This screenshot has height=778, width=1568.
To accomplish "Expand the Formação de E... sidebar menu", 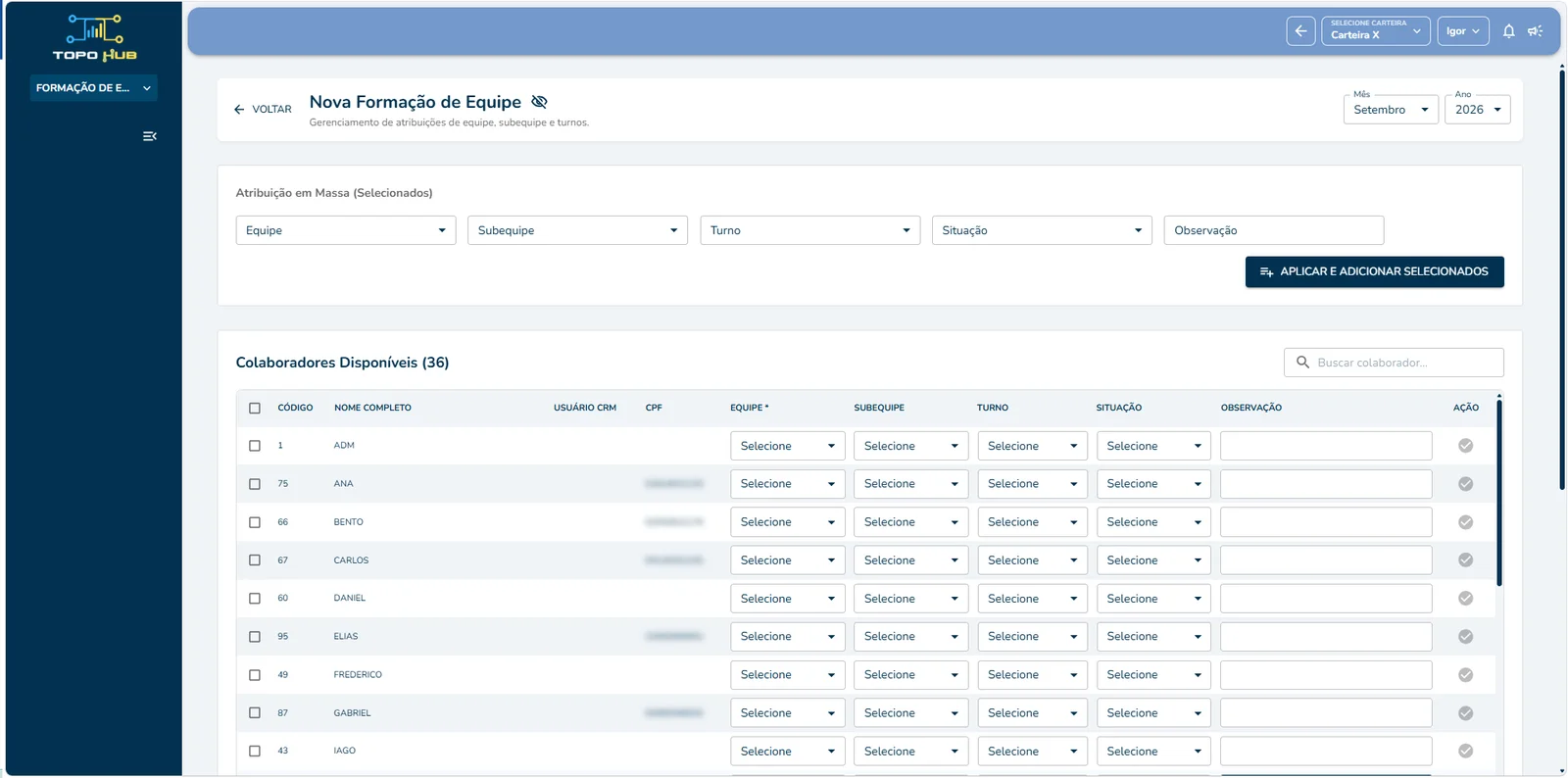I will [x=93, y=88].
